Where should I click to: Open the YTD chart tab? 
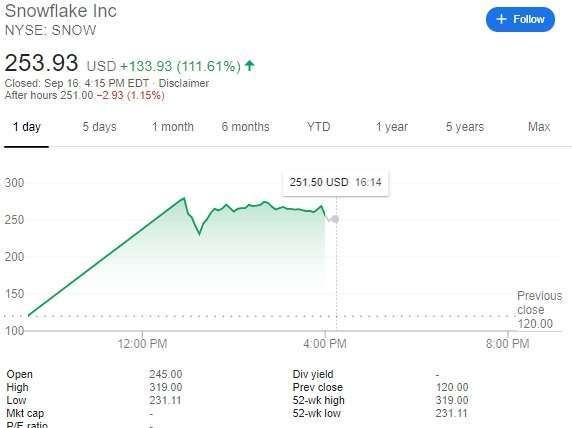318,127
